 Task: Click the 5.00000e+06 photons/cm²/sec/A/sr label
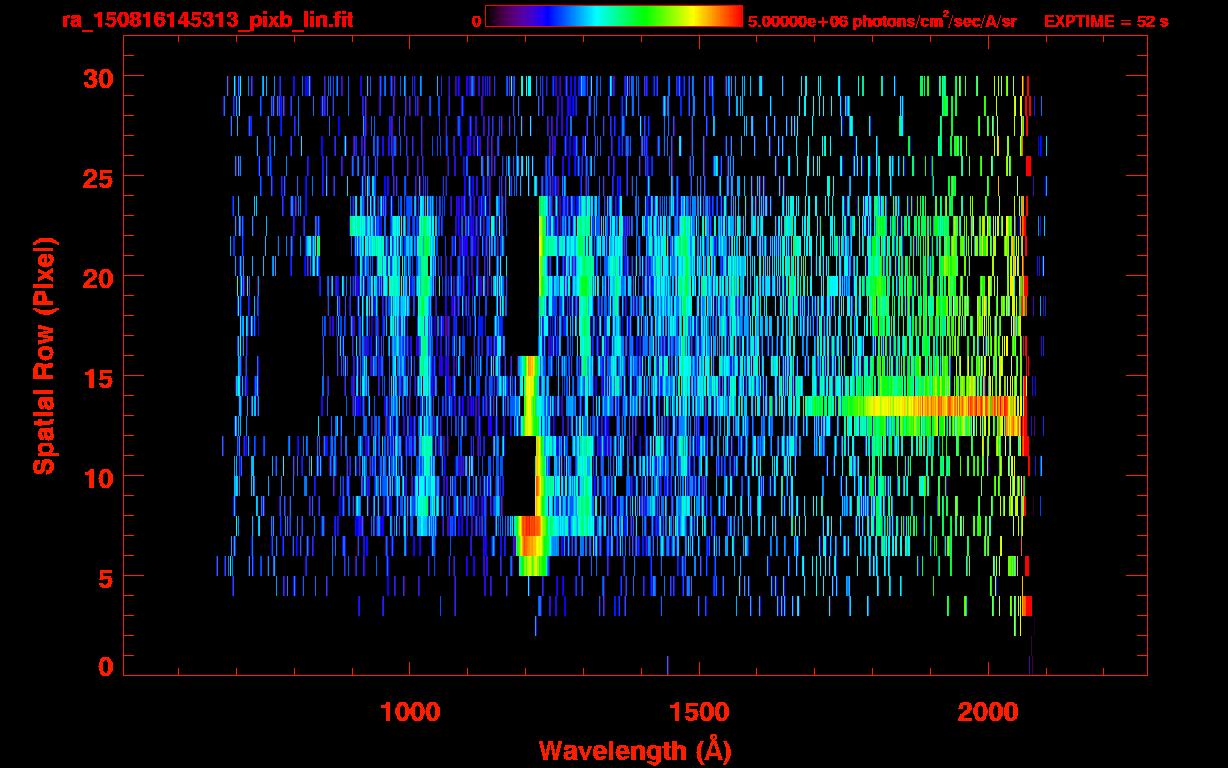click(x=882, y=20)
